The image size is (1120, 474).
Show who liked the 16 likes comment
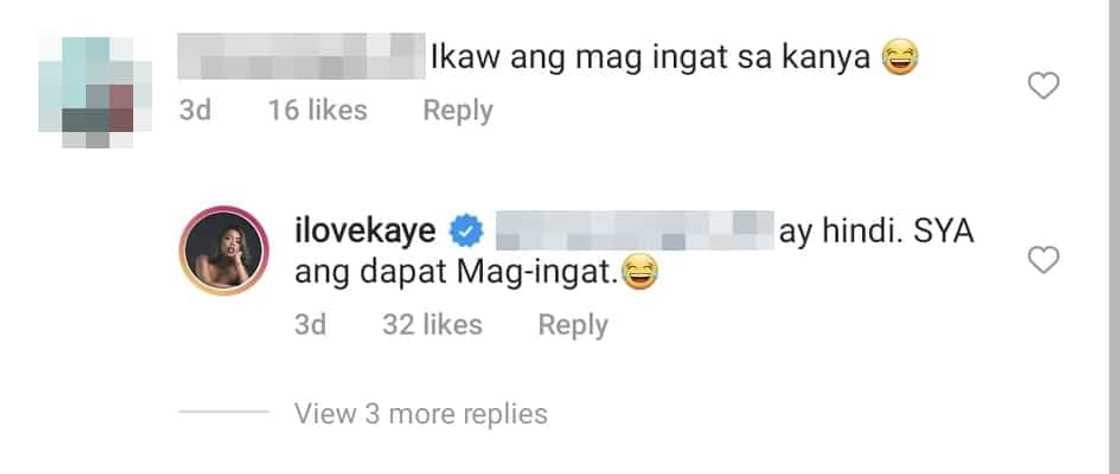coord(317,111)
